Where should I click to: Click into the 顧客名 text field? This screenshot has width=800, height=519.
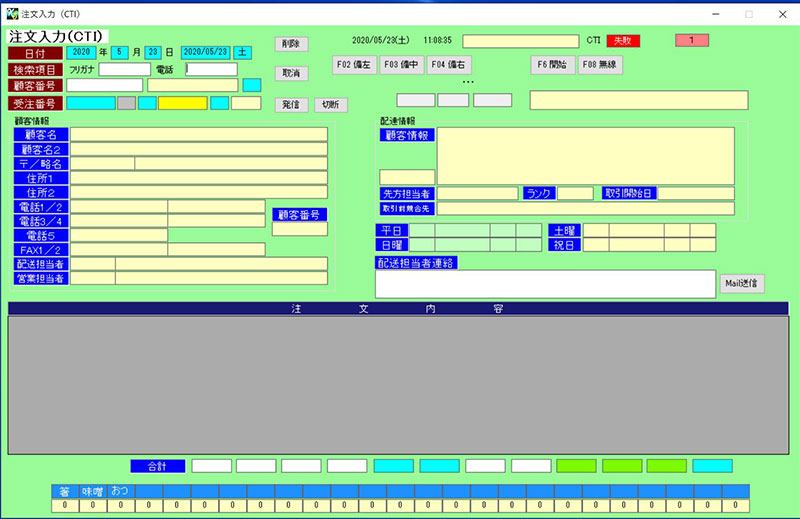point(198,134)
